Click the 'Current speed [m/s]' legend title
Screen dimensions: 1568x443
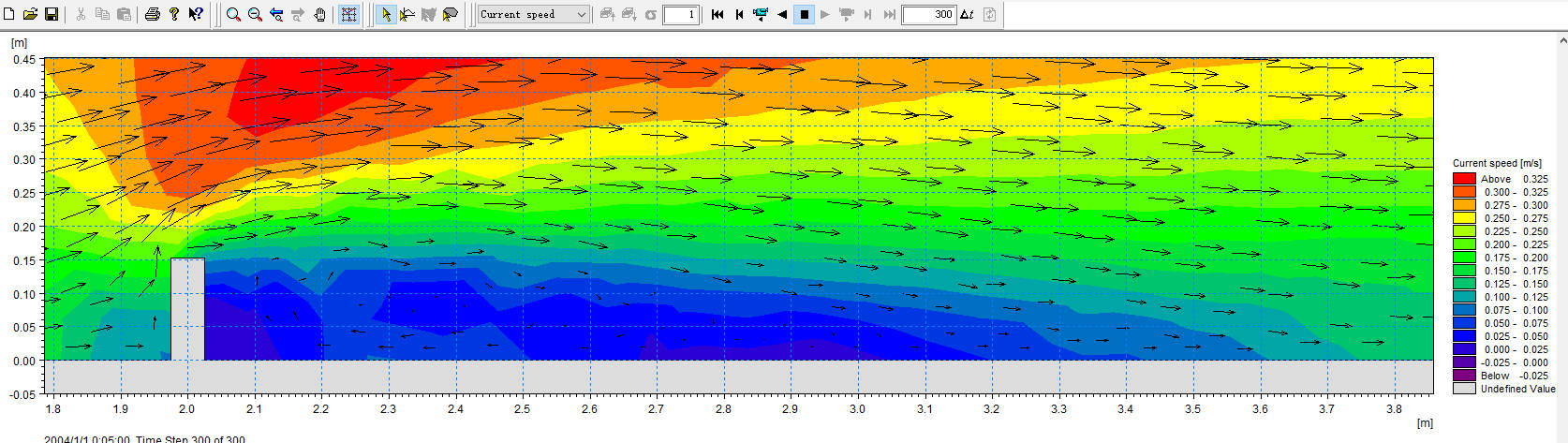[1497, 163]
